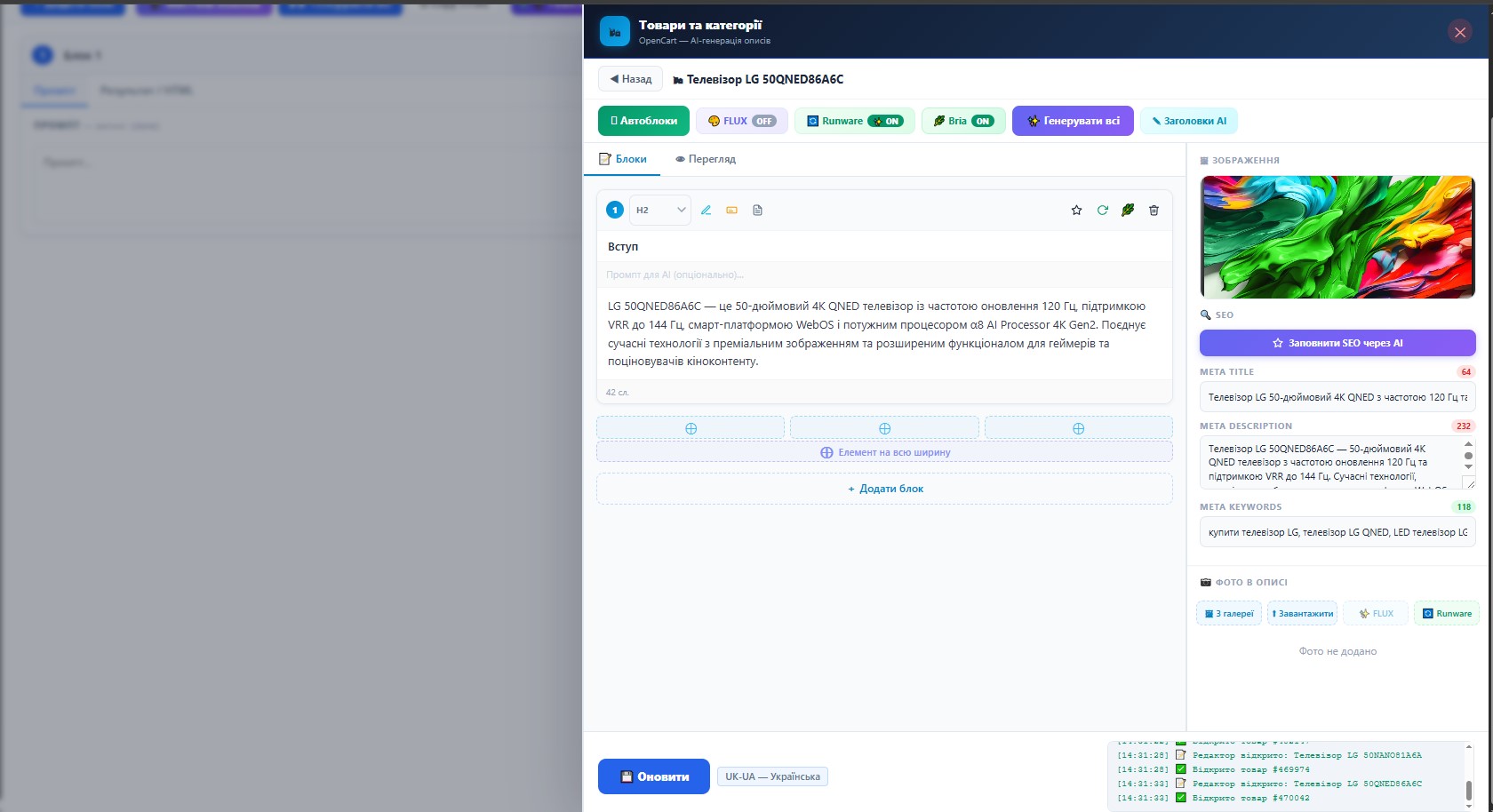
Task: Click the '42 сл.' word count
Action: pos(617,393)
